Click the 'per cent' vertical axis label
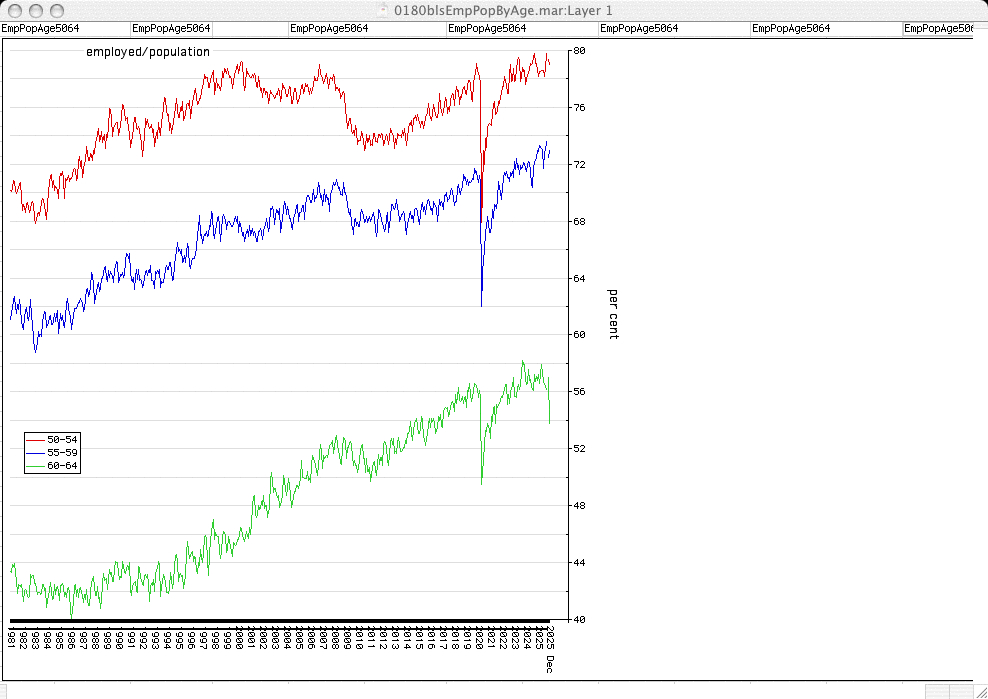This screenshot has height=699, width=988. (x=614, y=314)
